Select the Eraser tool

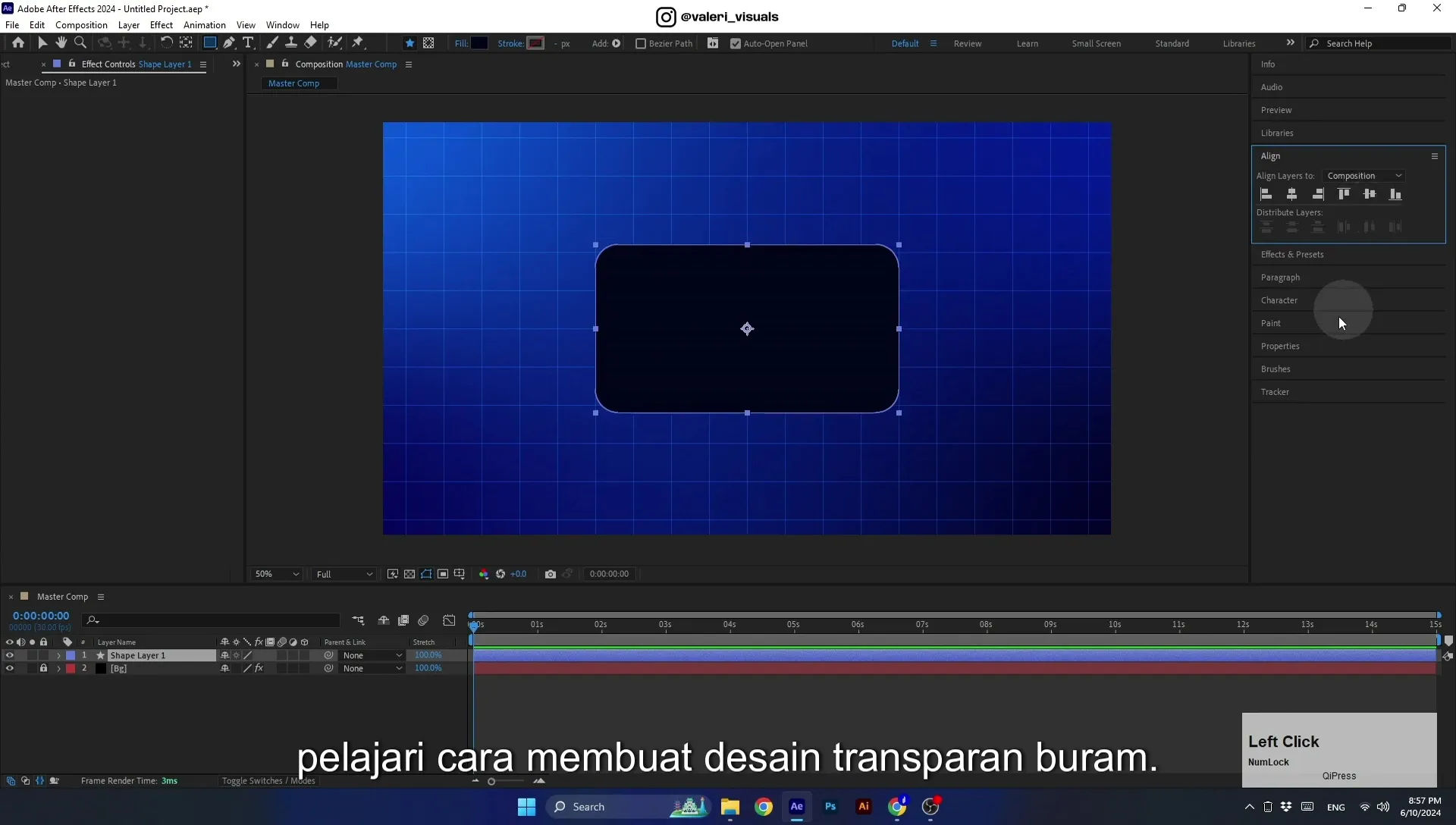click(311, 43)
